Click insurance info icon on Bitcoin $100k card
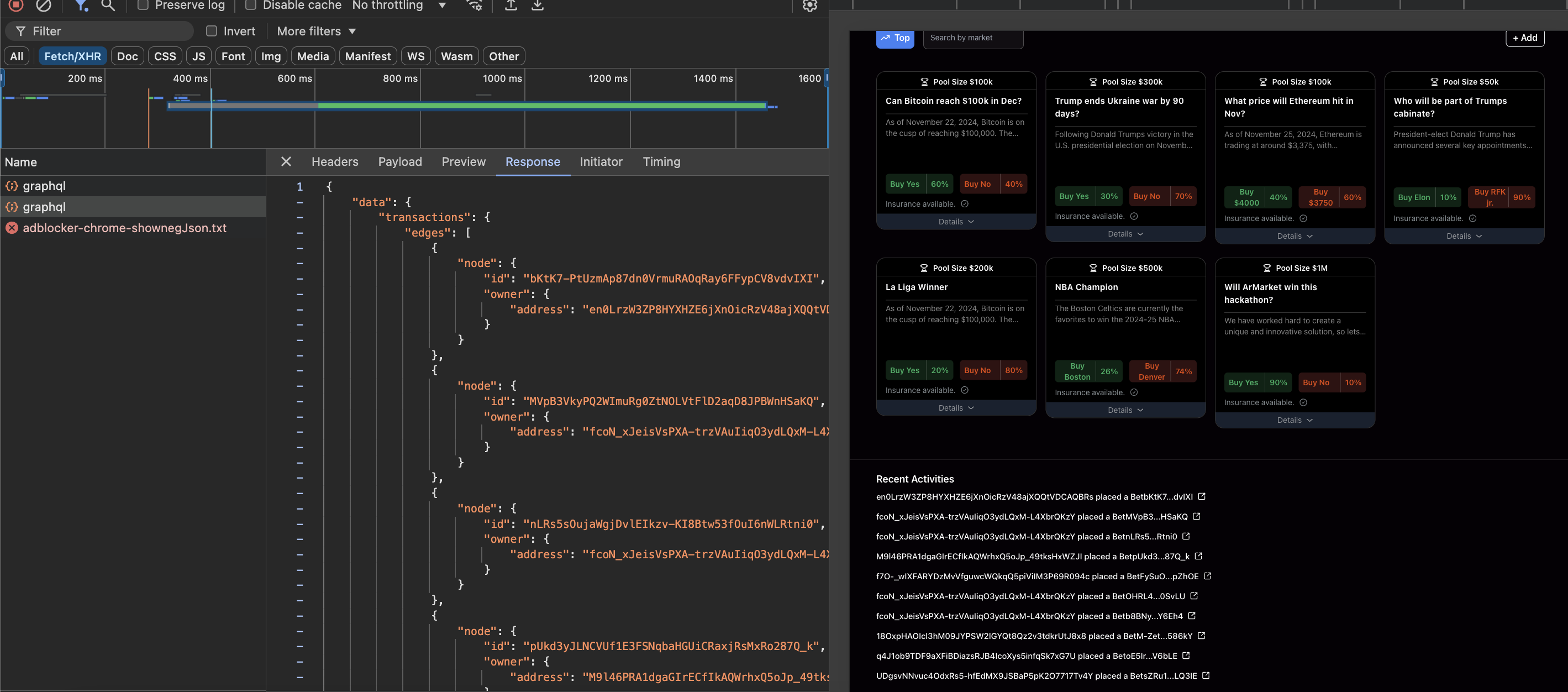Screen dimensions: 1568x692 tap(964, 204)
